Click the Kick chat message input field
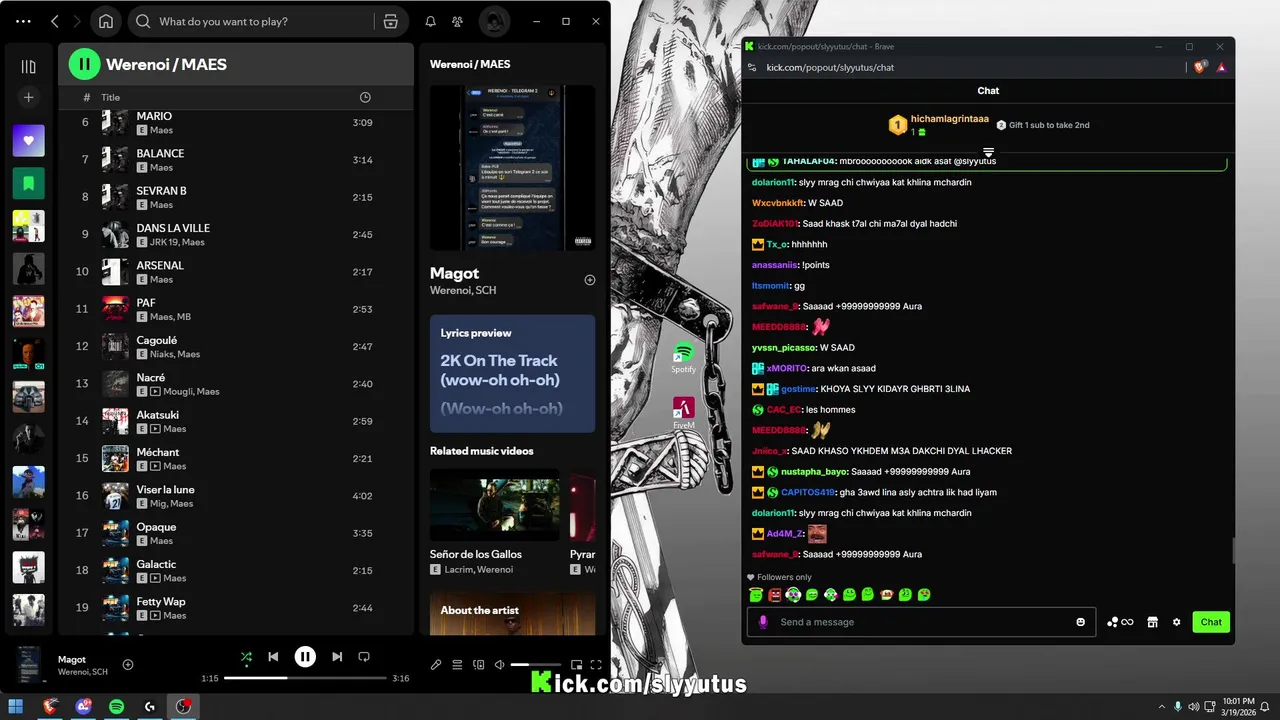Image resolution: width=1280 pixels, height=720 pixels. (x=920, y=622)
